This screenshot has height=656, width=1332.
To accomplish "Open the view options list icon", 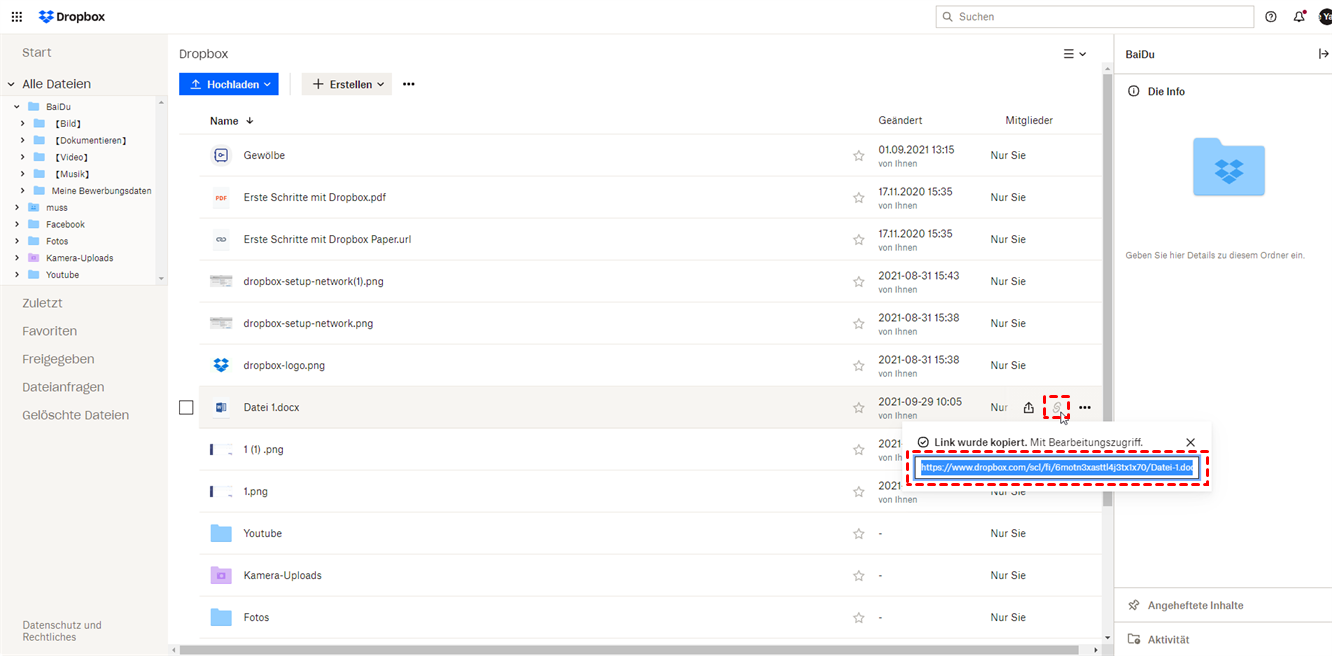I will 1075,54.
